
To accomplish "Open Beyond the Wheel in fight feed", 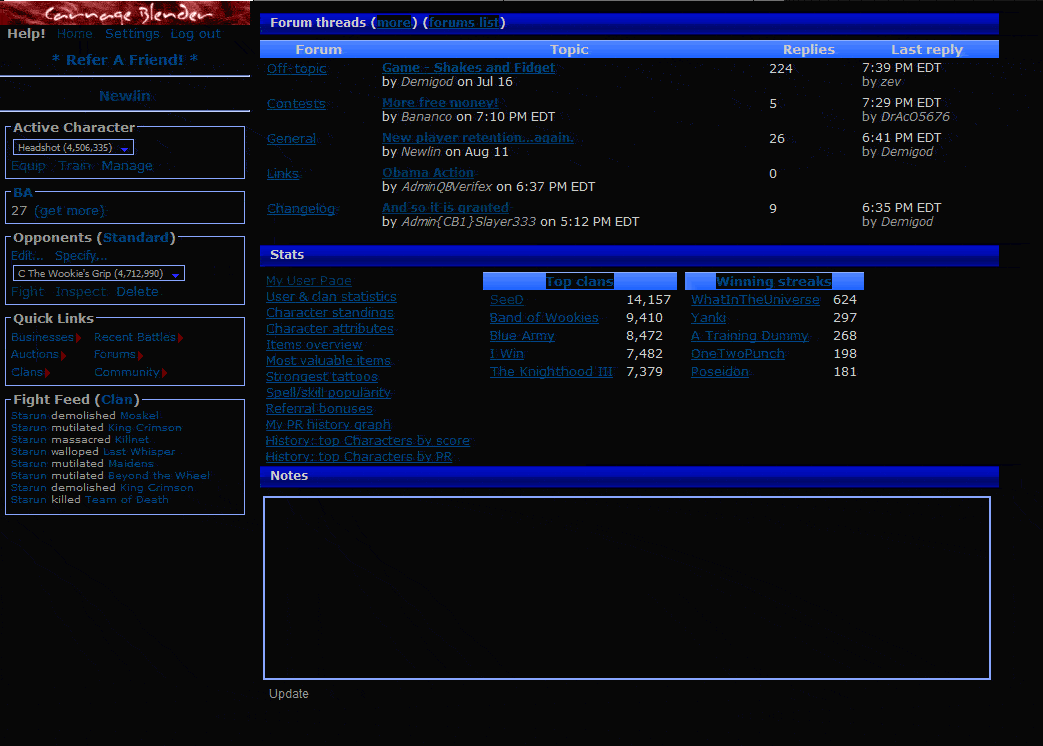I will 159,475.
